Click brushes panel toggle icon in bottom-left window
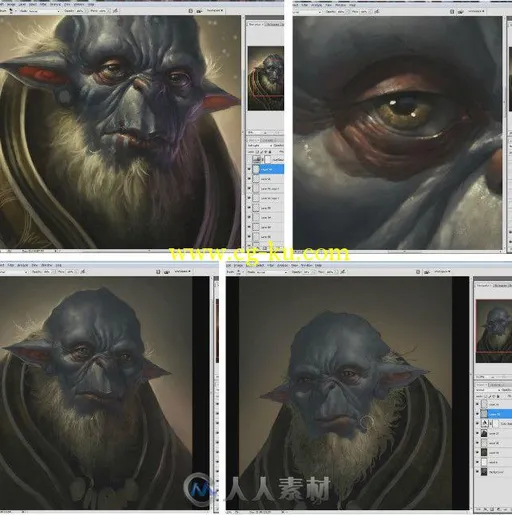512x515 pixels. 158,272
